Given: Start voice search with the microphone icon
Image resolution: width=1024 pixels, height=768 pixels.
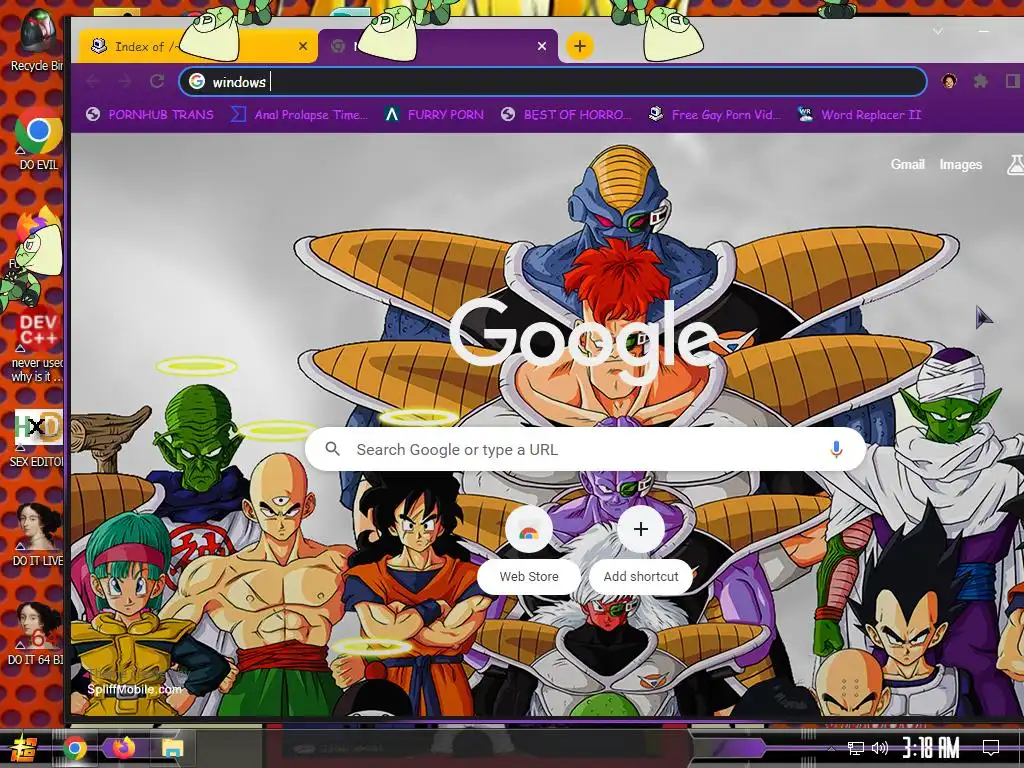Looking at the screenshot, I should tap(836, 449).
